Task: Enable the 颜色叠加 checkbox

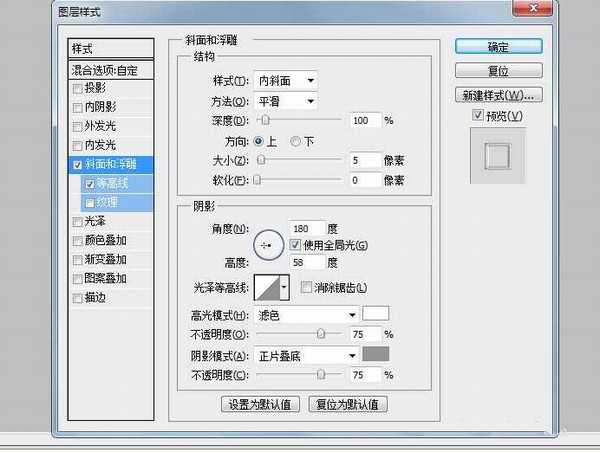Action: [77, 241]
